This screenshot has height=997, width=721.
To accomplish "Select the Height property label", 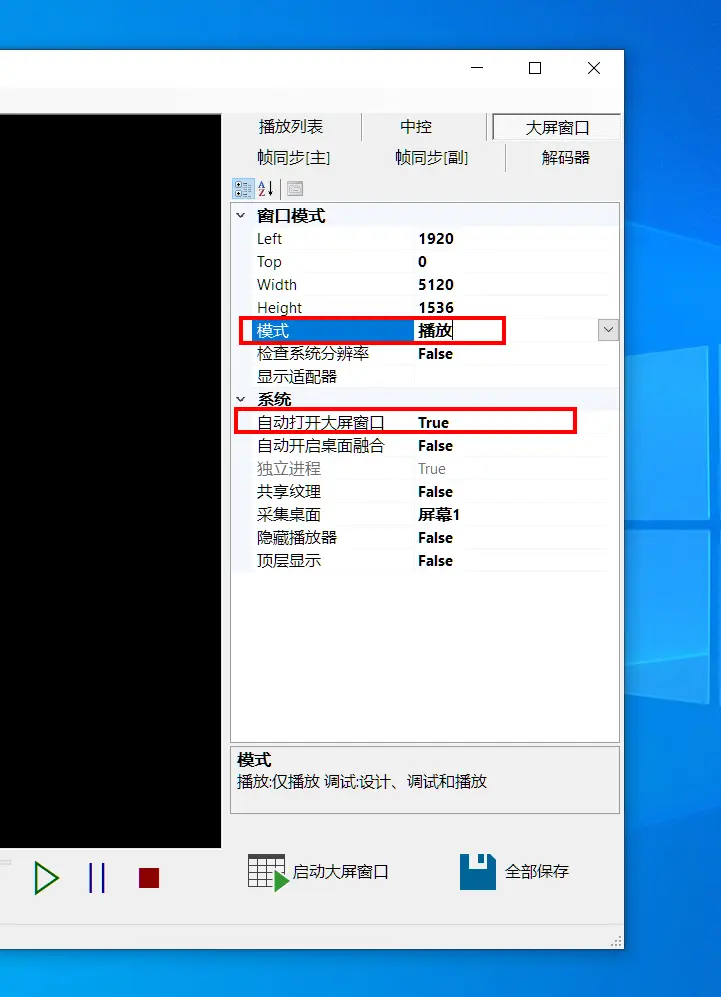I will (x=279, y=308).
